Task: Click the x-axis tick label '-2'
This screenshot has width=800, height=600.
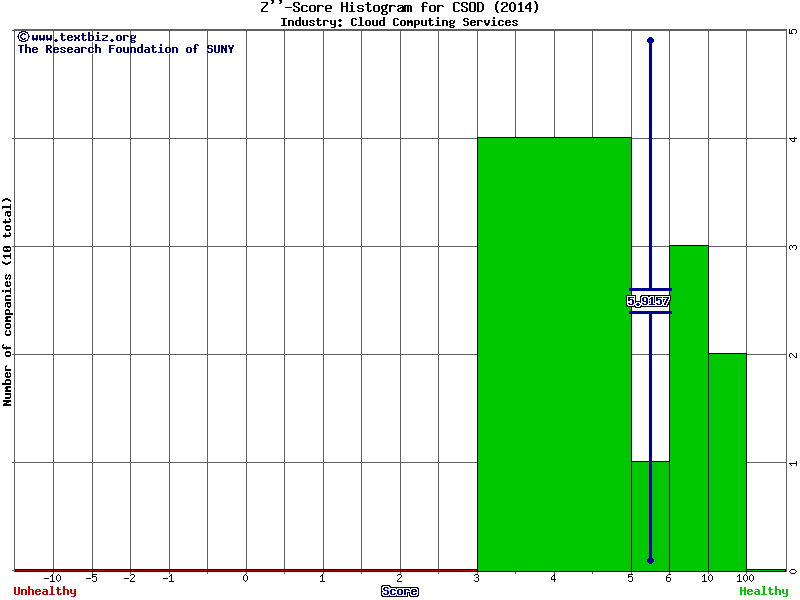Action: [x=130, y=578]
